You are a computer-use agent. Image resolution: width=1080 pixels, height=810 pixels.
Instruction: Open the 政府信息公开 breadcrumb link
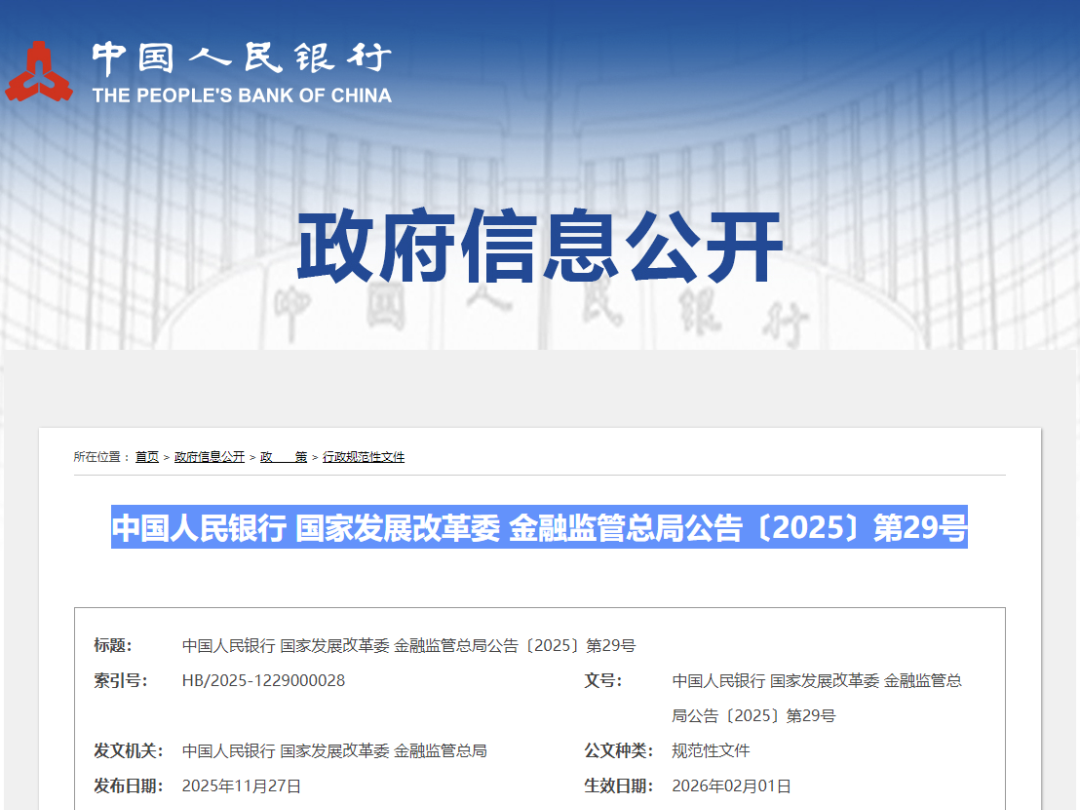click(209, 457)
